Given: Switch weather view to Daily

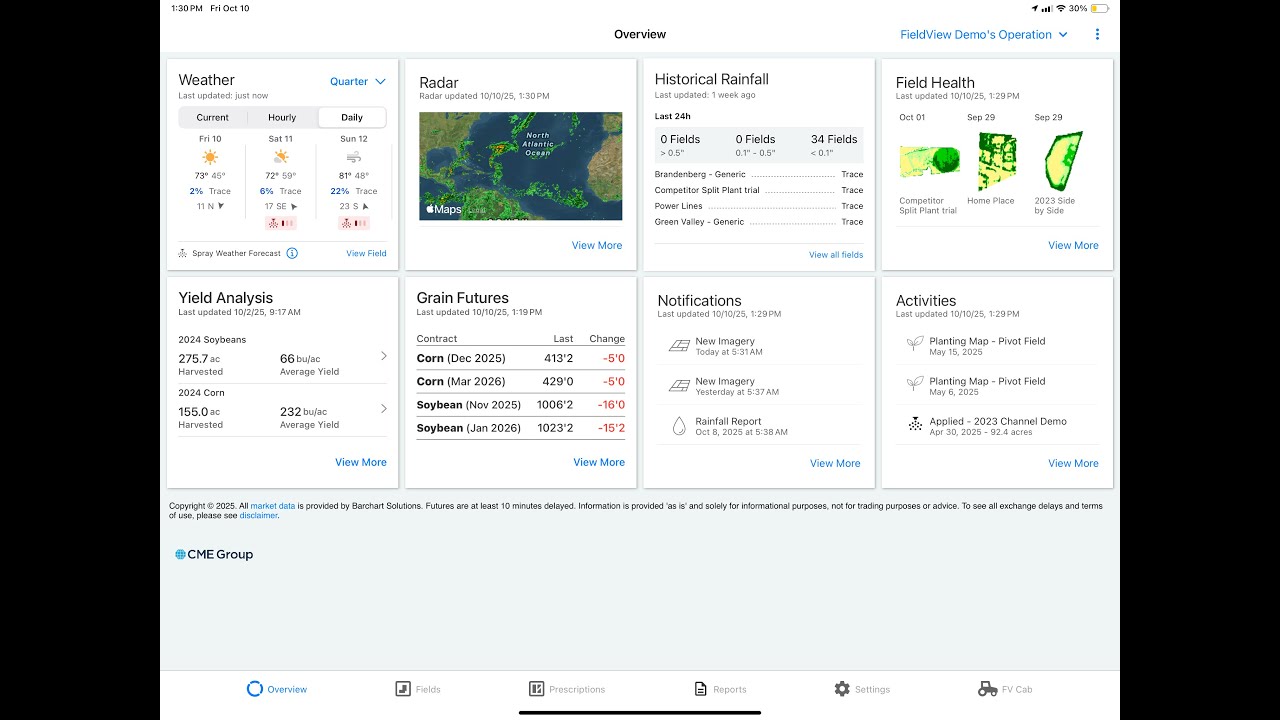Looking at the screenshot, I should 352,117.
